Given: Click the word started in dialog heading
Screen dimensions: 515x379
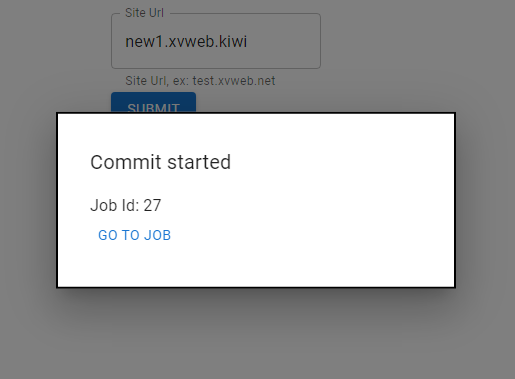Looking at the screenshot, I should (199, 162).
